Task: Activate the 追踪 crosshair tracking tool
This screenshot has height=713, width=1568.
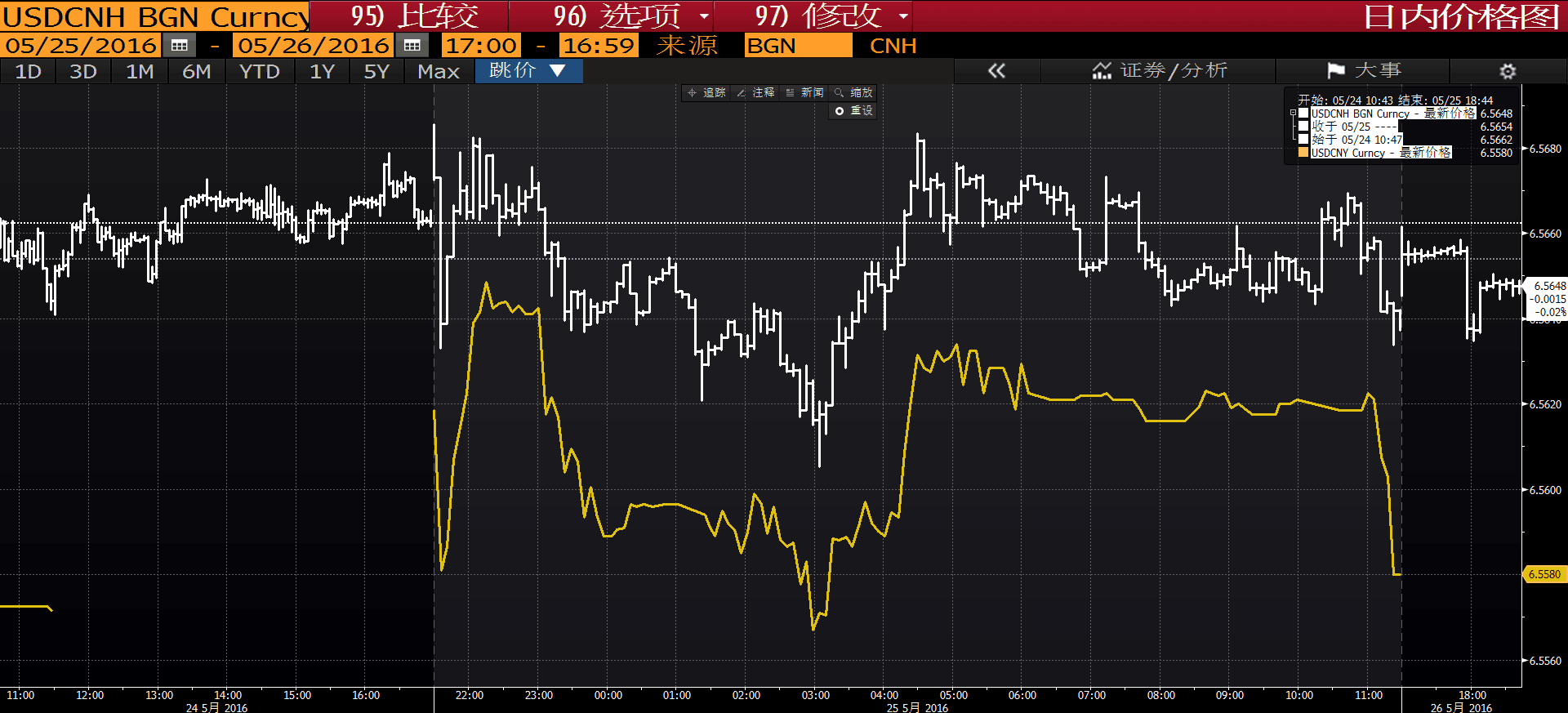Action: click(x=706, y=92)
